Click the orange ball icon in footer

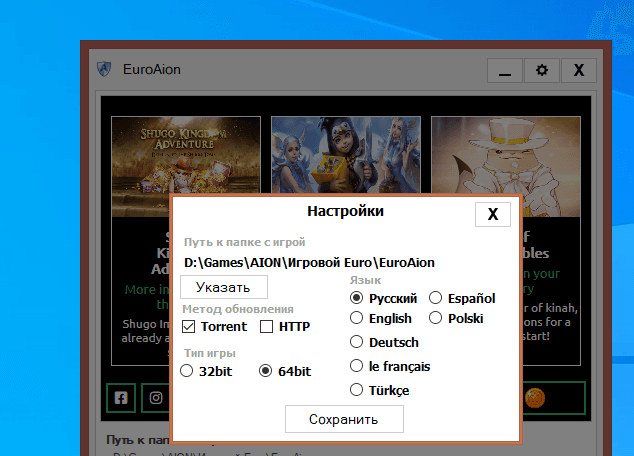click(x=535, y=396)
